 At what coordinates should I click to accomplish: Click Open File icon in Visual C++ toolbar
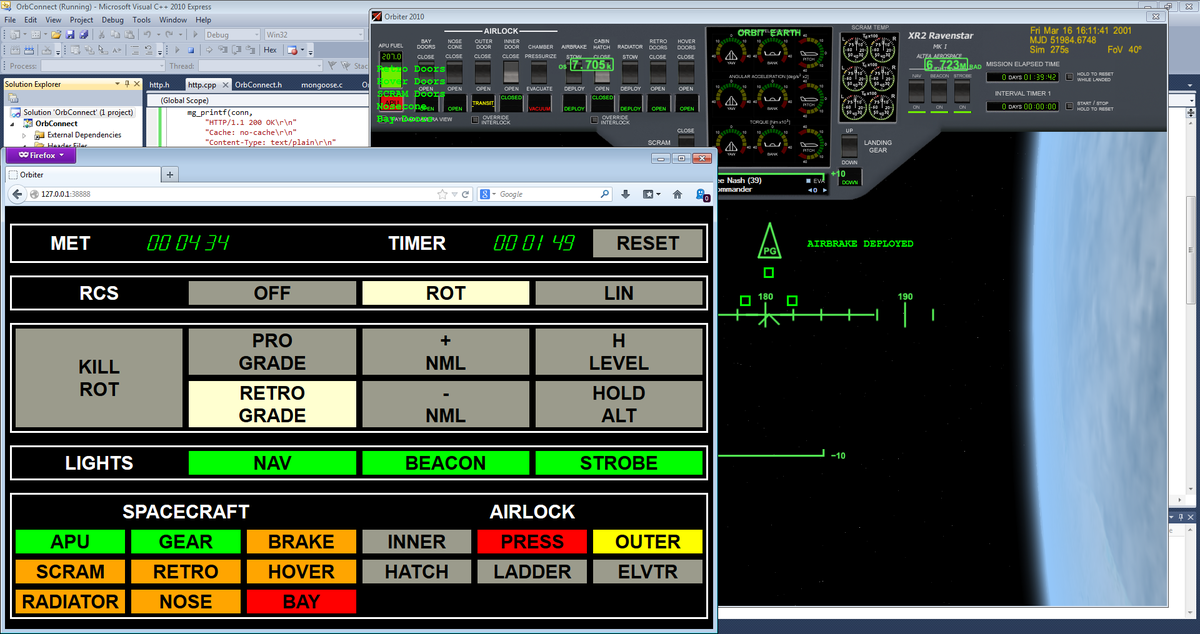click(x=55, y=35)
